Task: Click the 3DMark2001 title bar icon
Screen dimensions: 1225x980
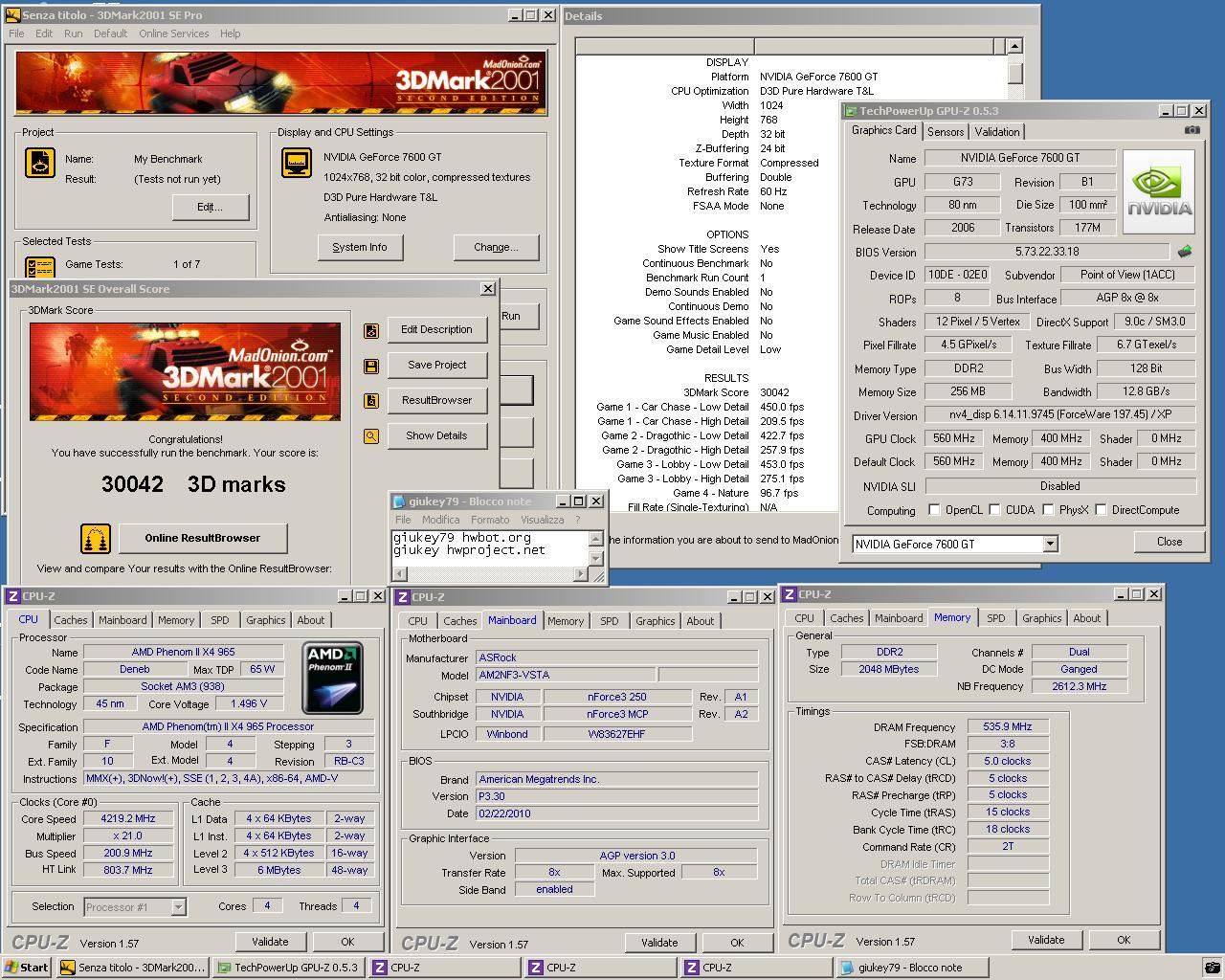Action: click(12, 15)
